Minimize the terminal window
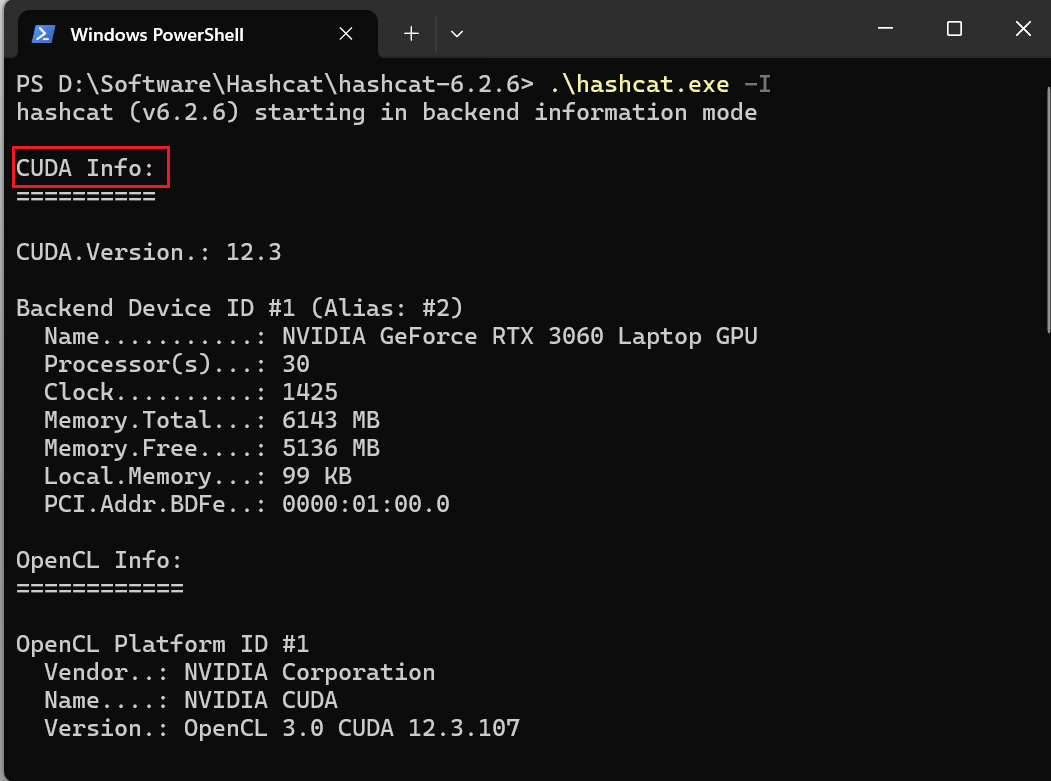1051x781 pixels. point(885,28)
